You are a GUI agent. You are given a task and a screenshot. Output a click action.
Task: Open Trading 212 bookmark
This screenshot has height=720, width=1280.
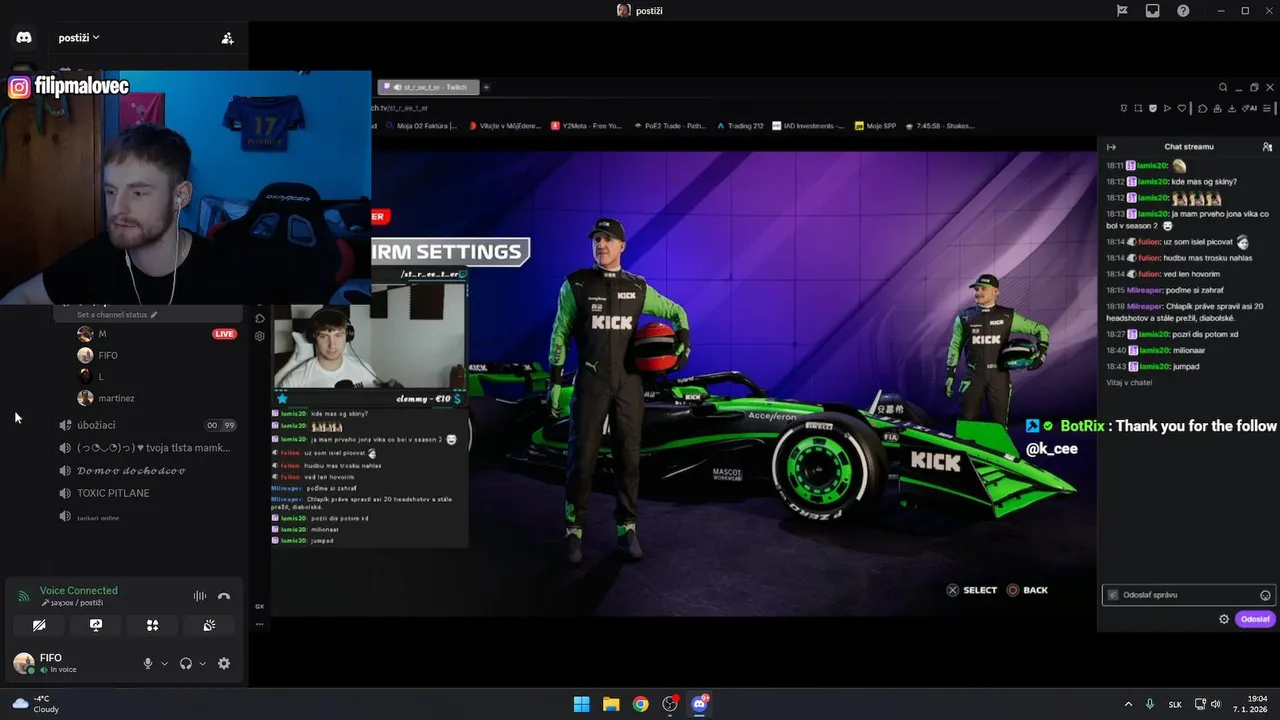pos(740,126)
